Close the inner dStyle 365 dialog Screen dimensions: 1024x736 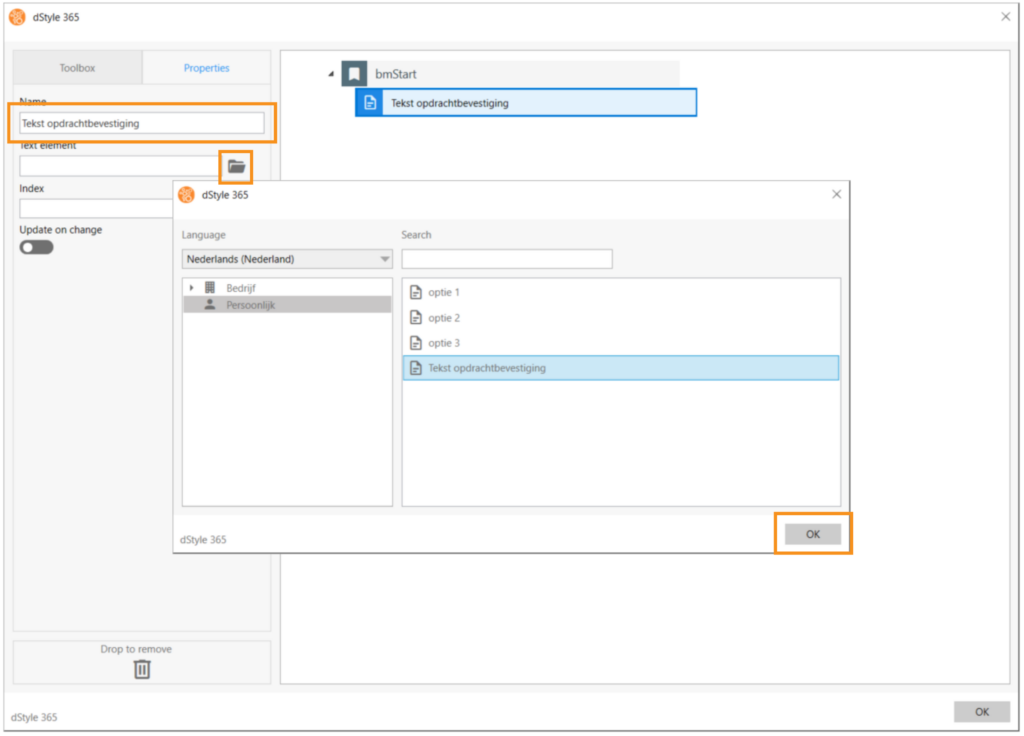pos(837,194)
